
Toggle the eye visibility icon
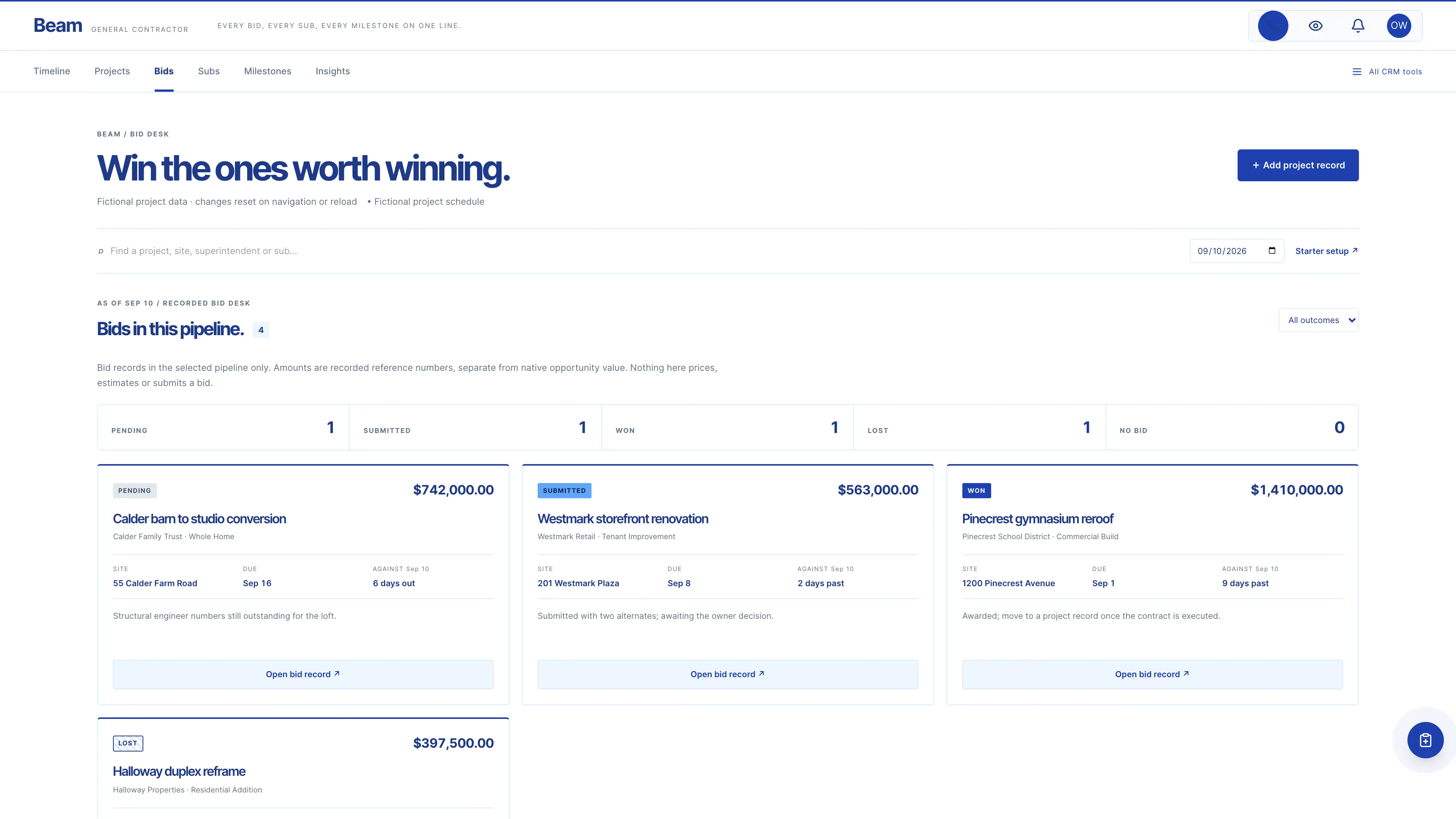pos(1315,25)
